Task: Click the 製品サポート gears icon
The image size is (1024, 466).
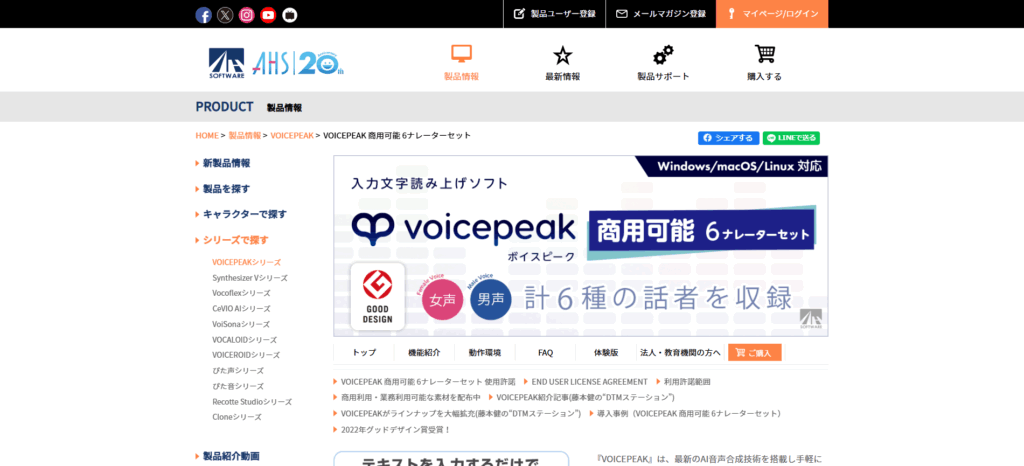Action: point(664,55)
